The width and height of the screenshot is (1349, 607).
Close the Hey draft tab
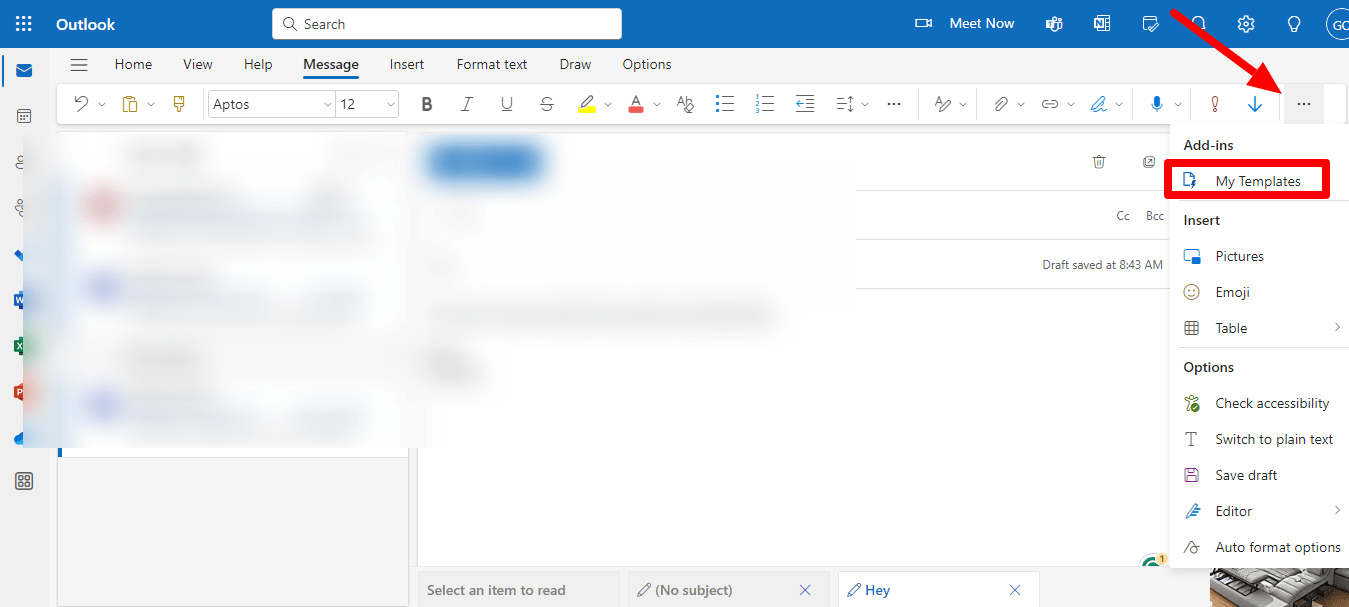[x=1015, y=590]
